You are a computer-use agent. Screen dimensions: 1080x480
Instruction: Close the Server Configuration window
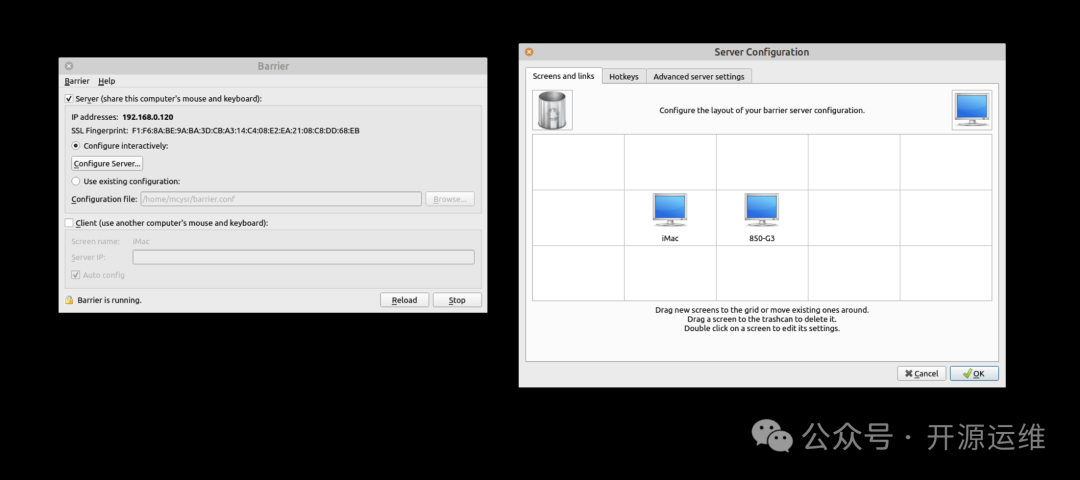[x=529, y=52]
